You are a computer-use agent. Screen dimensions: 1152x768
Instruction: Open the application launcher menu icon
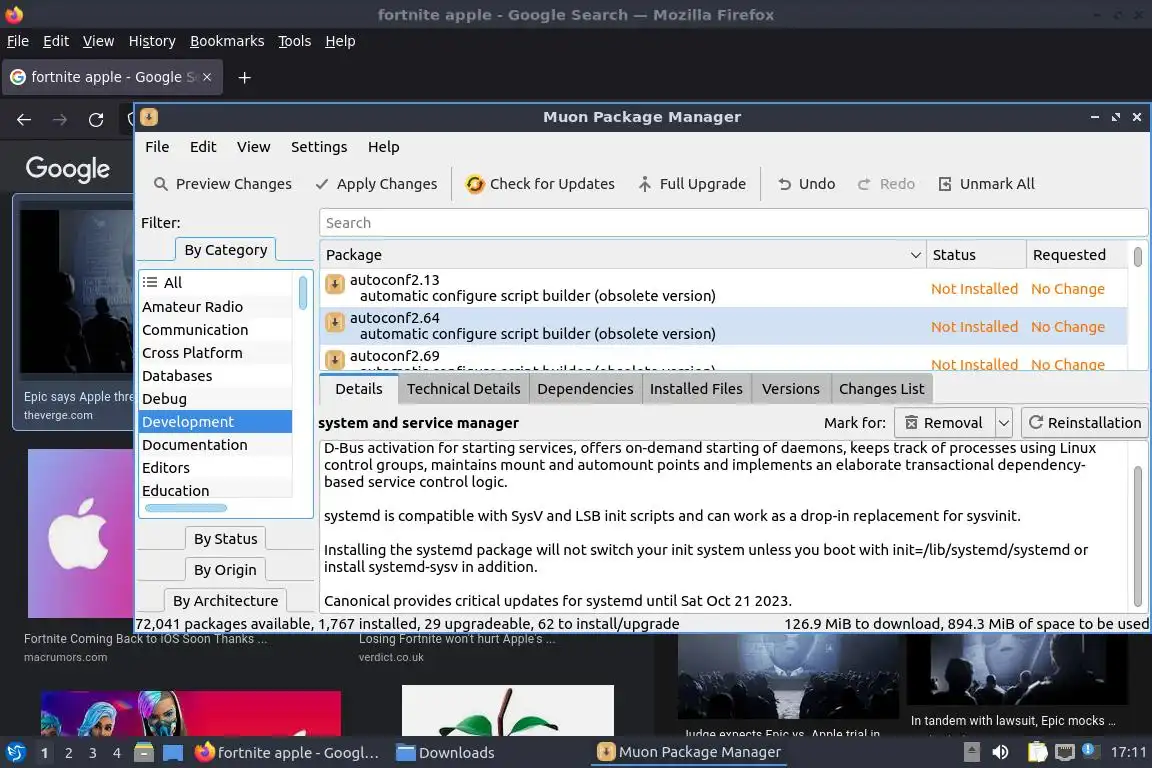tap(15, 752)
